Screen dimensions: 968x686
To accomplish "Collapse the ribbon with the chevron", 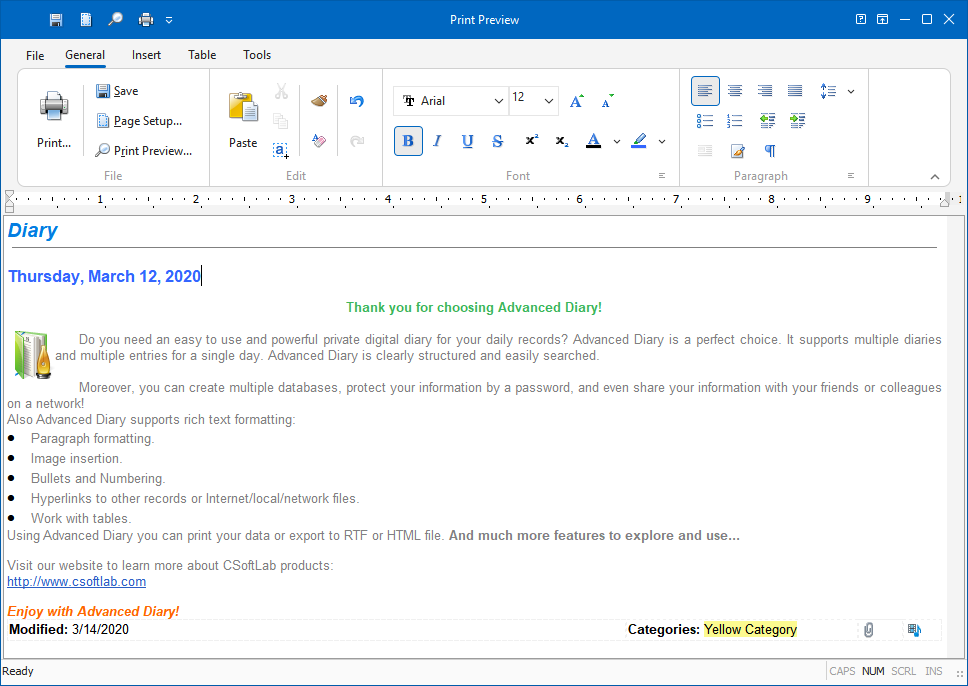I will click(935, 177).
